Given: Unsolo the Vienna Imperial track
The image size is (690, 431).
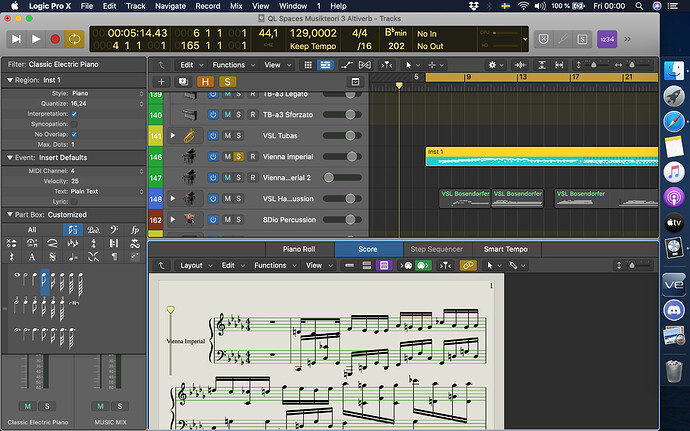Looking at the screenshot, I should (x=239, y=156).
